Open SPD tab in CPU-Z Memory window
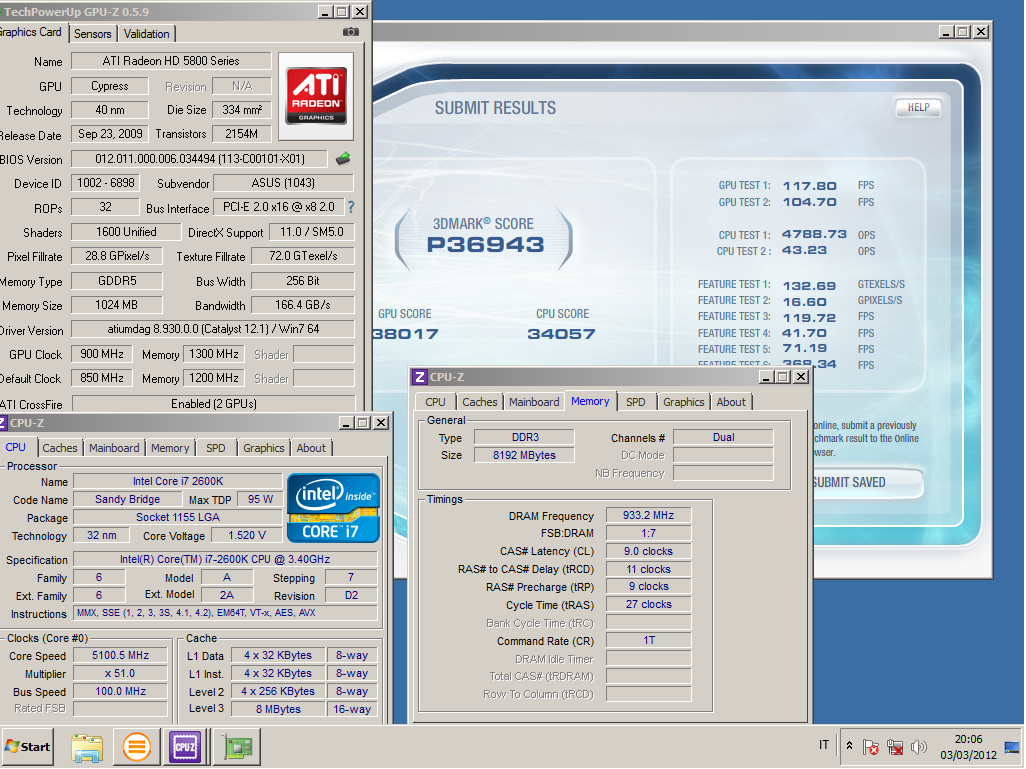The image size is (1026, 769). click(635, 402)
